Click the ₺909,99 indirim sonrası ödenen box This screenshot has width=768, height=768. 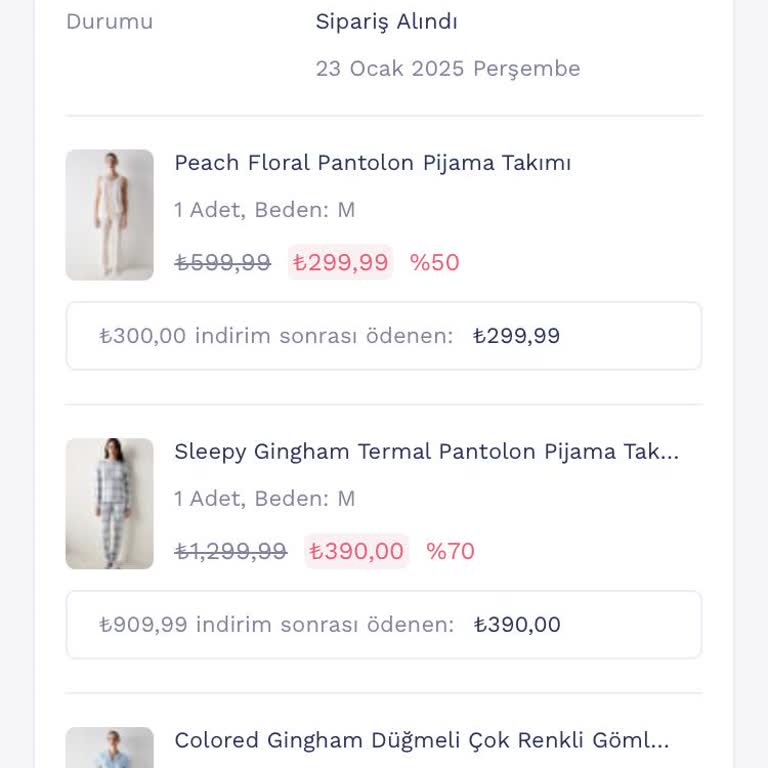(384, 625)
